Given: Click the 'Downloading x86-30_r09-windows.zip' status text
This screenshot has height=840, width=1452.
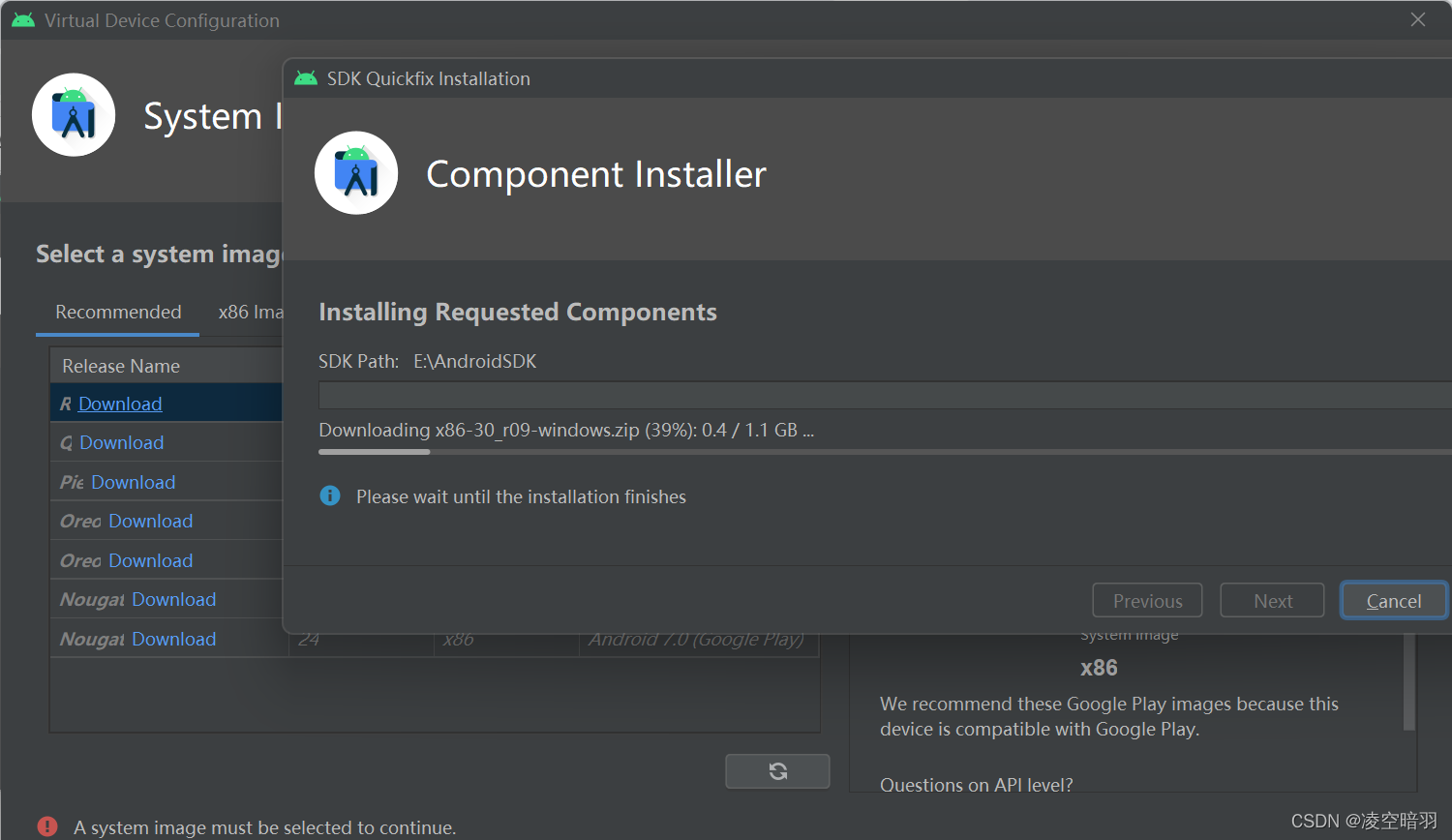Looking at the screenshot, I should pyautogui.click(x=566, y=430).
